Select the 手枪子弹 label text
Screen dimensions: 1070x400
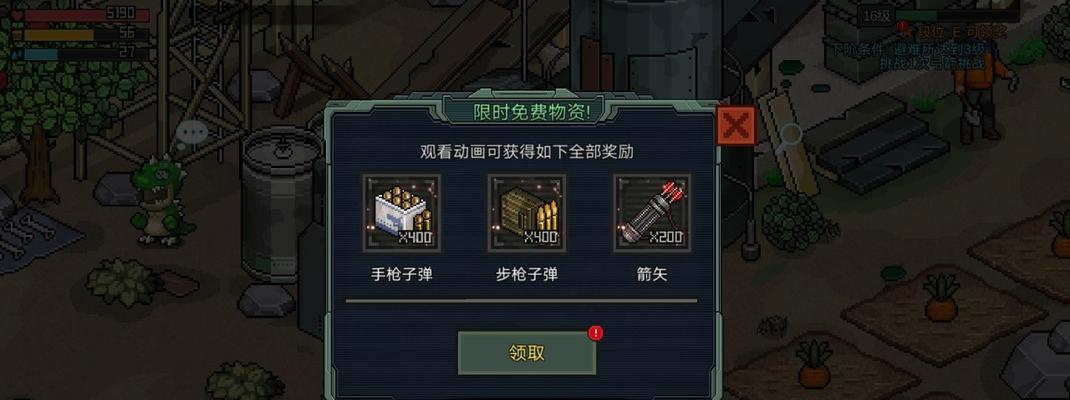click(x=401, y=275)
